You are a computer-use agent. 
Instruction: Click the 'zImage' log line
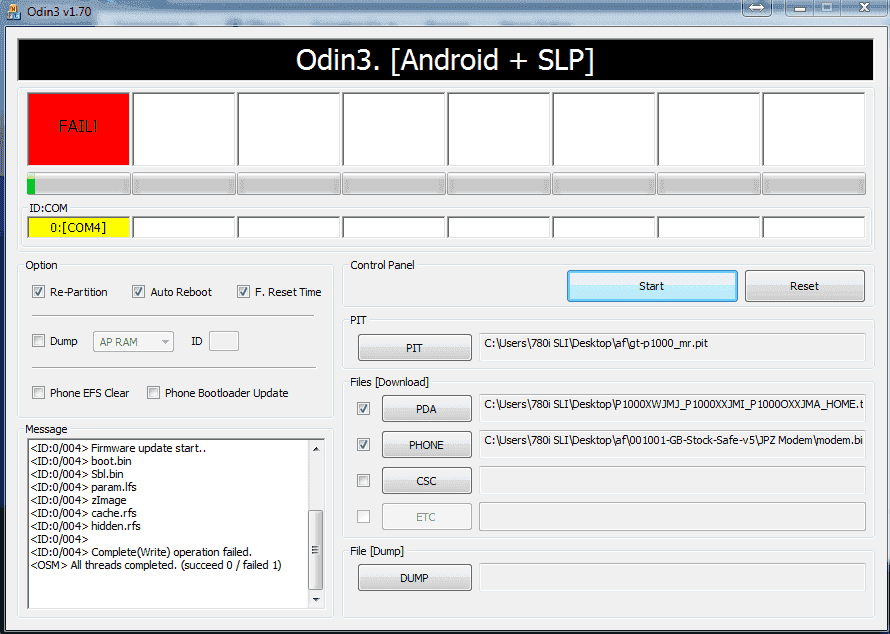coord(78,500)
